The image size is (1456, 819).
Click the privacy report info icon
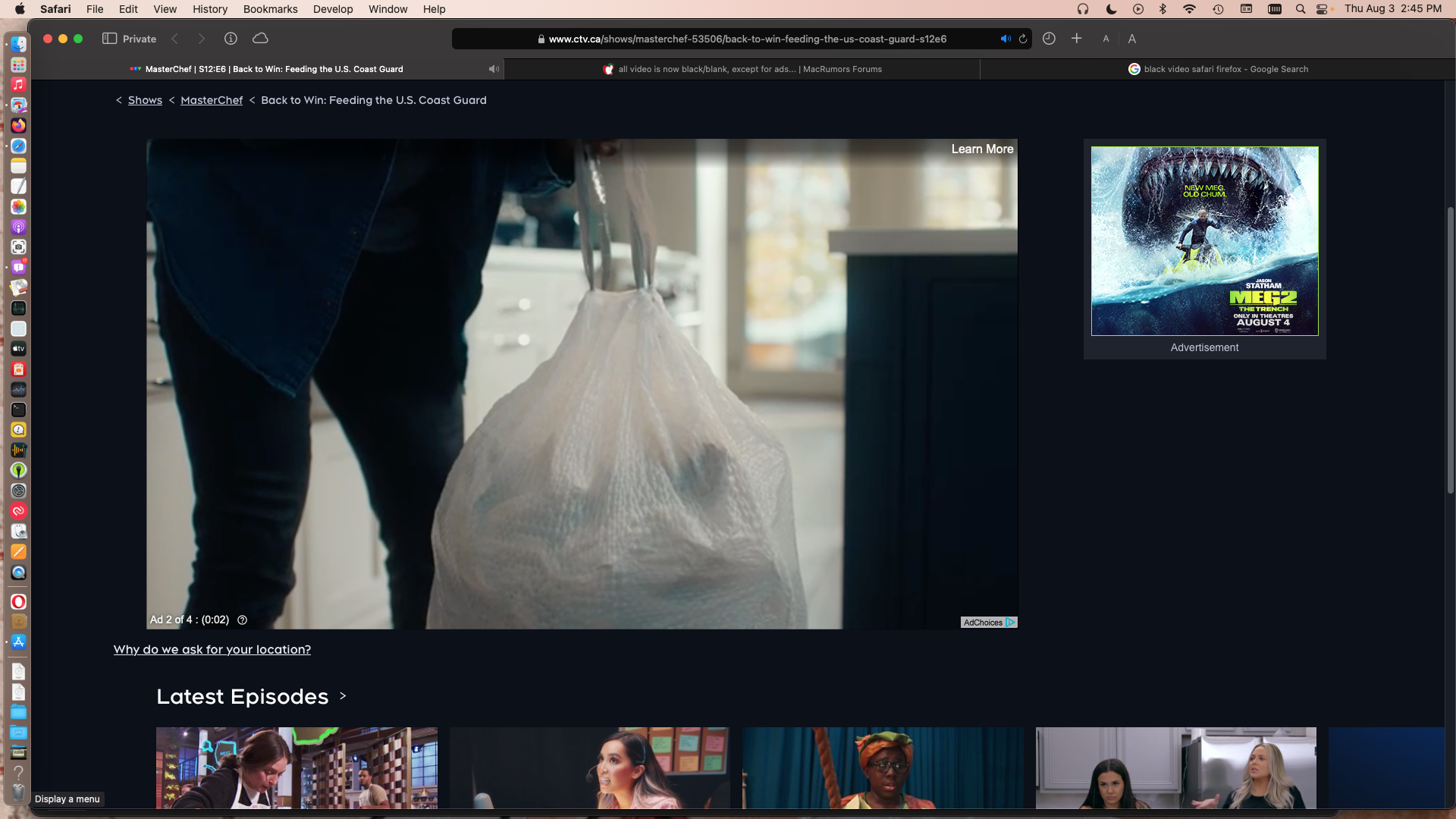(231, 39)
